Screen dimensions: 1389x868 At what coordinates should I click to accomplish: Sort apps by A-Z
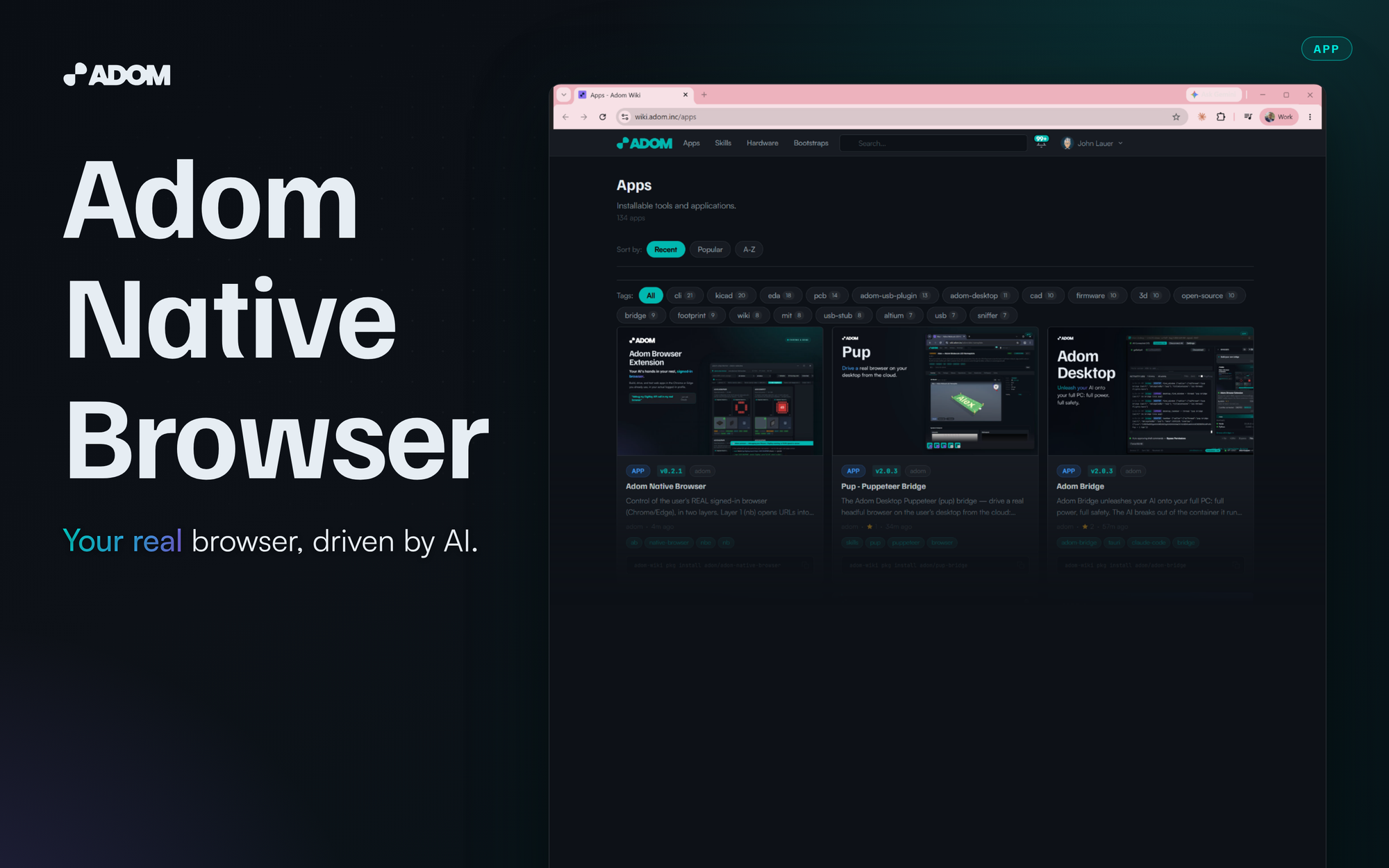click(x=749, y=249)
